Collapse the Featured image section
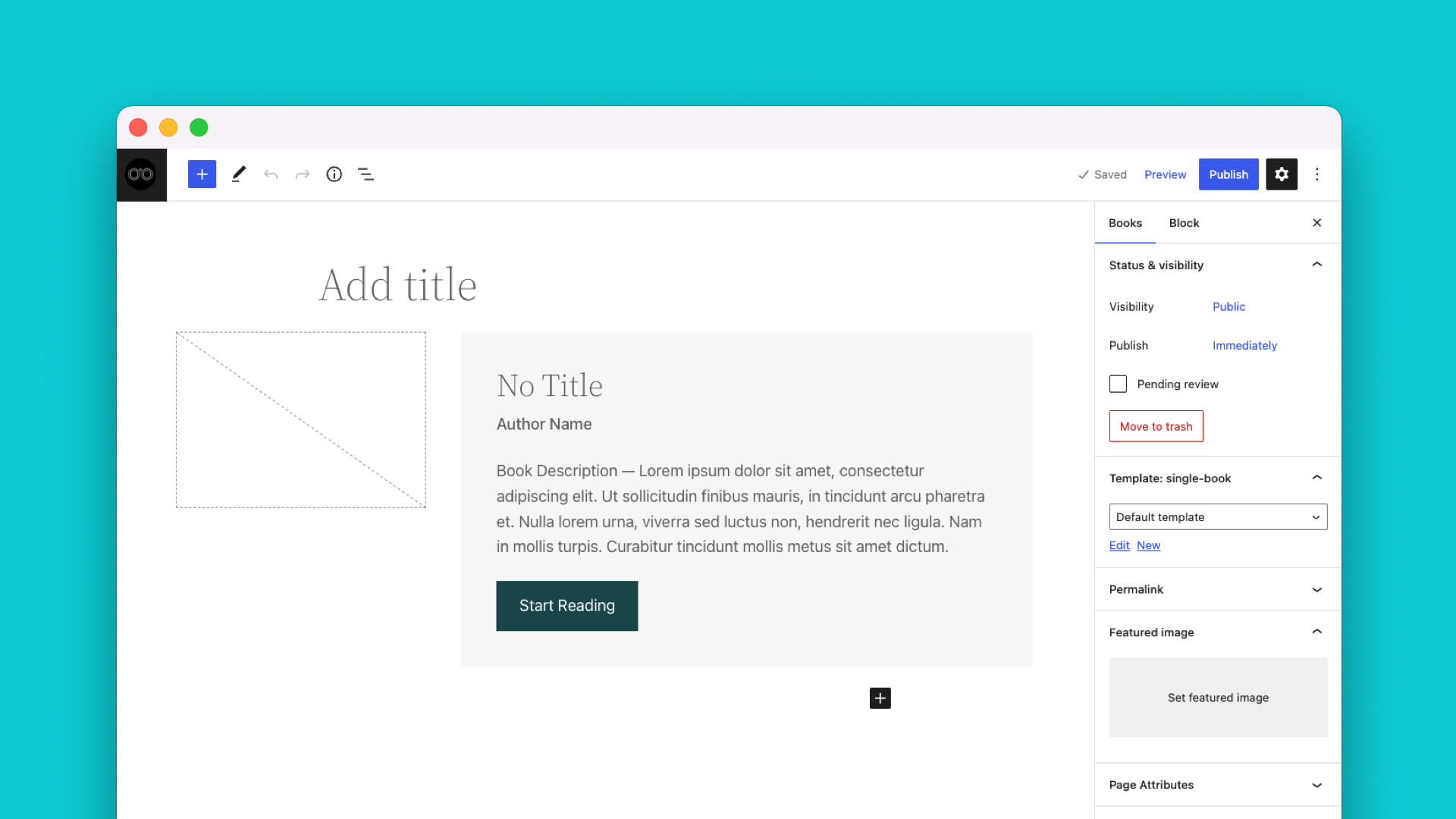 tap(1317, 632)
